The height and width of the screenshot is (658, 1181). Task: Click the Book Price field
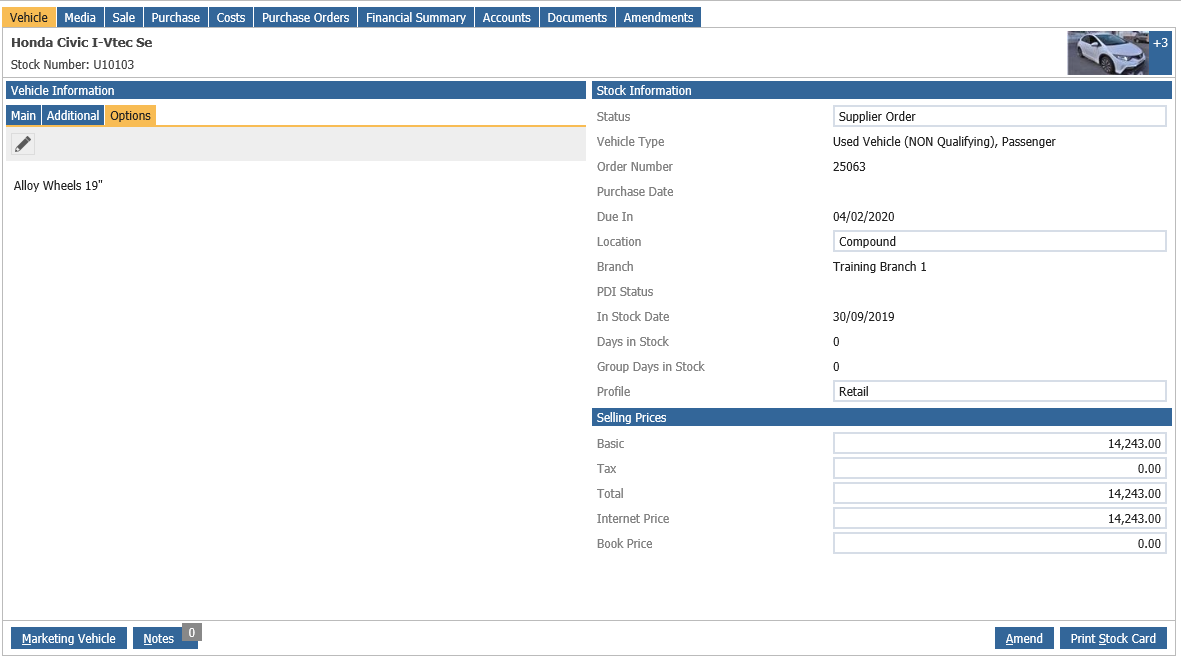pos(999,543)
